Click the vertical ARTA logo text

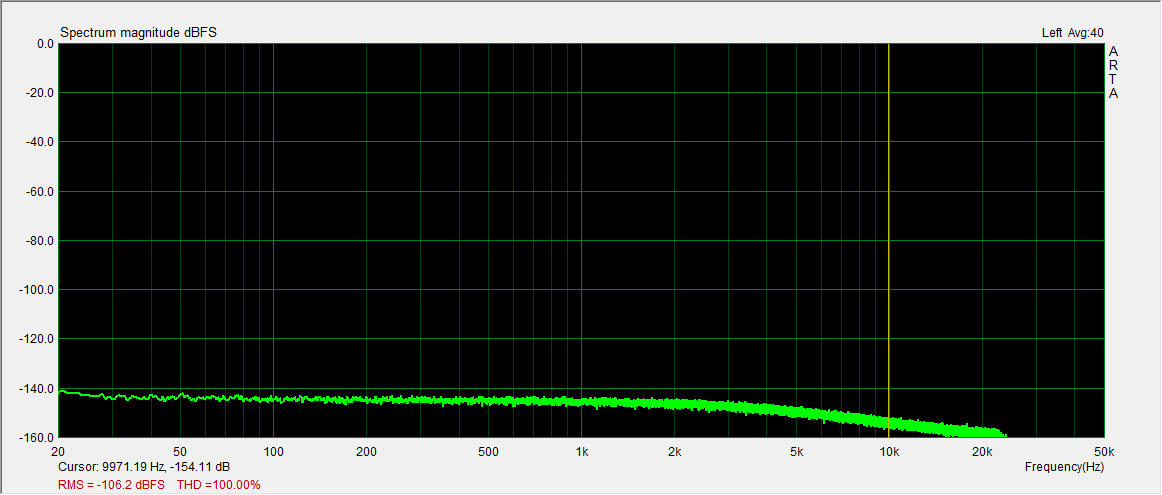click(1113, 72)
